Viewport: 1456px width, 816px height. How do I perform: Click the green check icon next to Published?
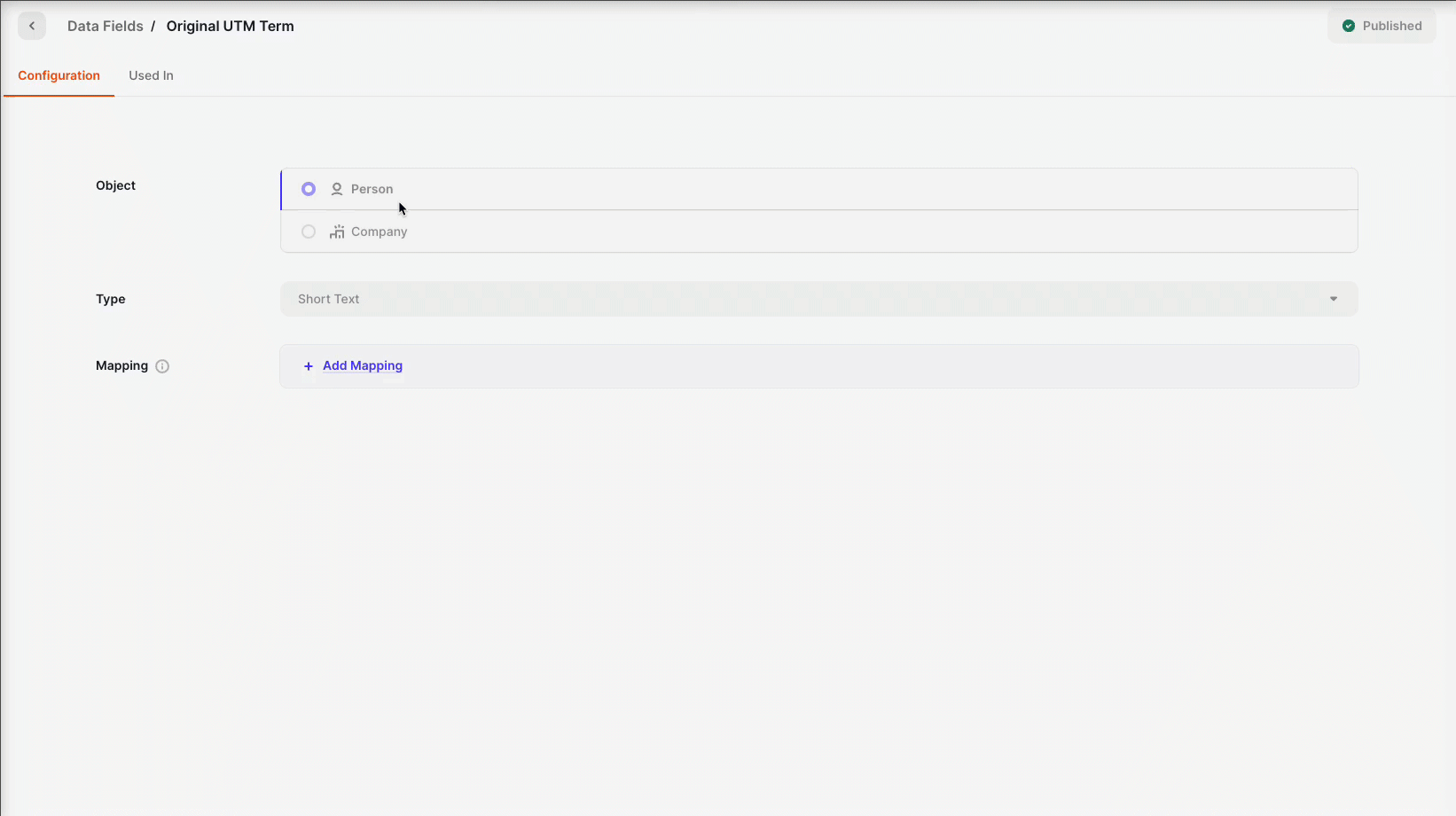point(1349,26)
